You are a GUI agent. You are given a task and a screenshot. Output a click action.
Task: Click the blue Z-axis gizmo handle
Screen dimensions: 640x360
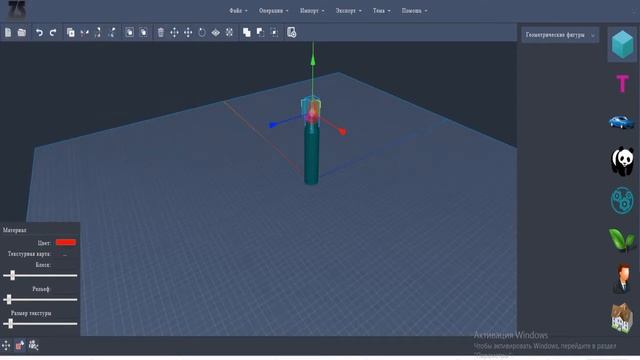tap(272, 125)
